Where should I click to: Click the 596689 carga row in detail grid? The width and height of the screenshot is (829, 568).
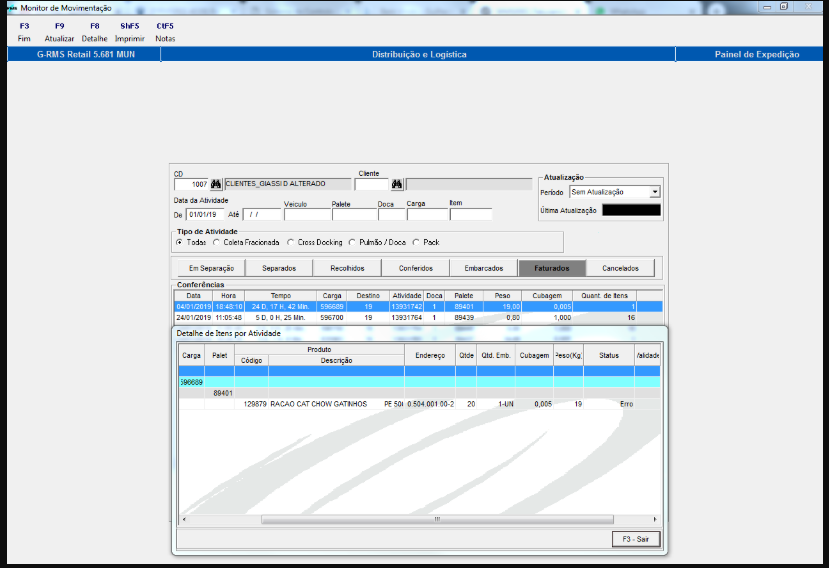[x=419, y=382]
